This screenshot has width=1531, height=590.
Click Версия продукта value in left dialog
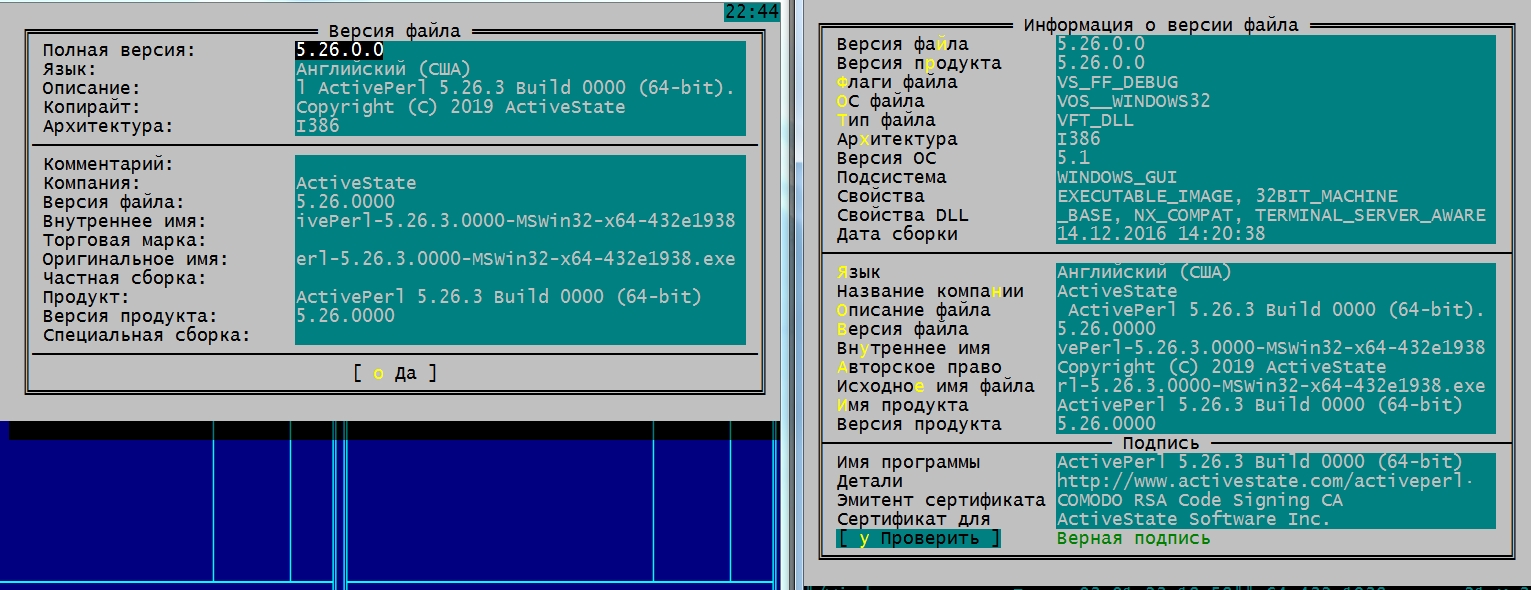520,316
